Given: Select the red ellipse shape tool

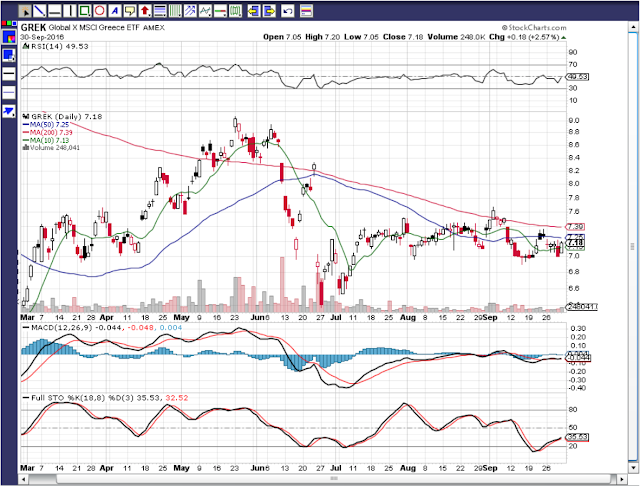Looking at the screenshot, I should 100,11.
